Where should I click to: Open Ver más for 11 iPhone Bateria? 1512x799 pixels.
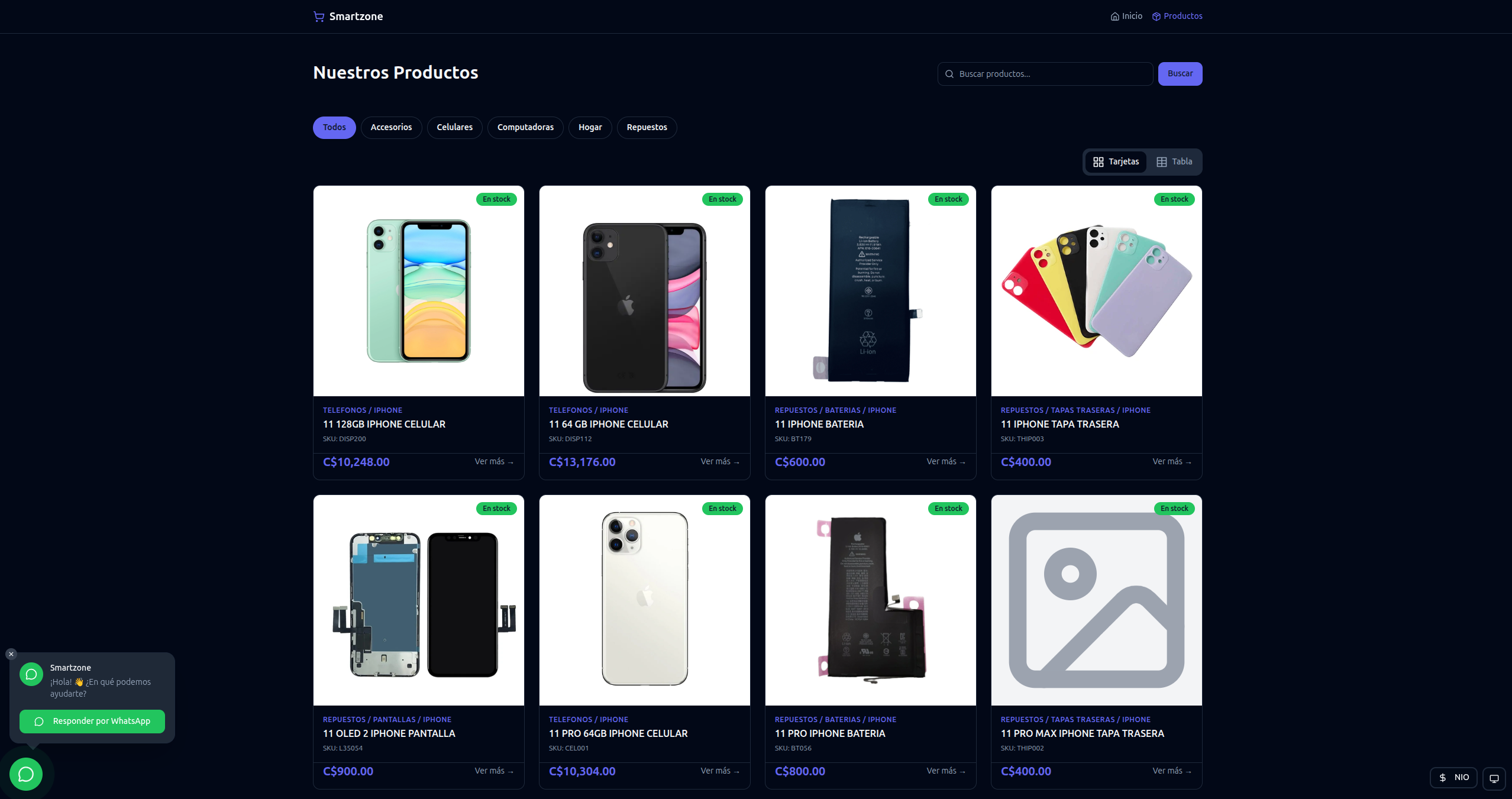pyautogui.click(x=946, y=462)
